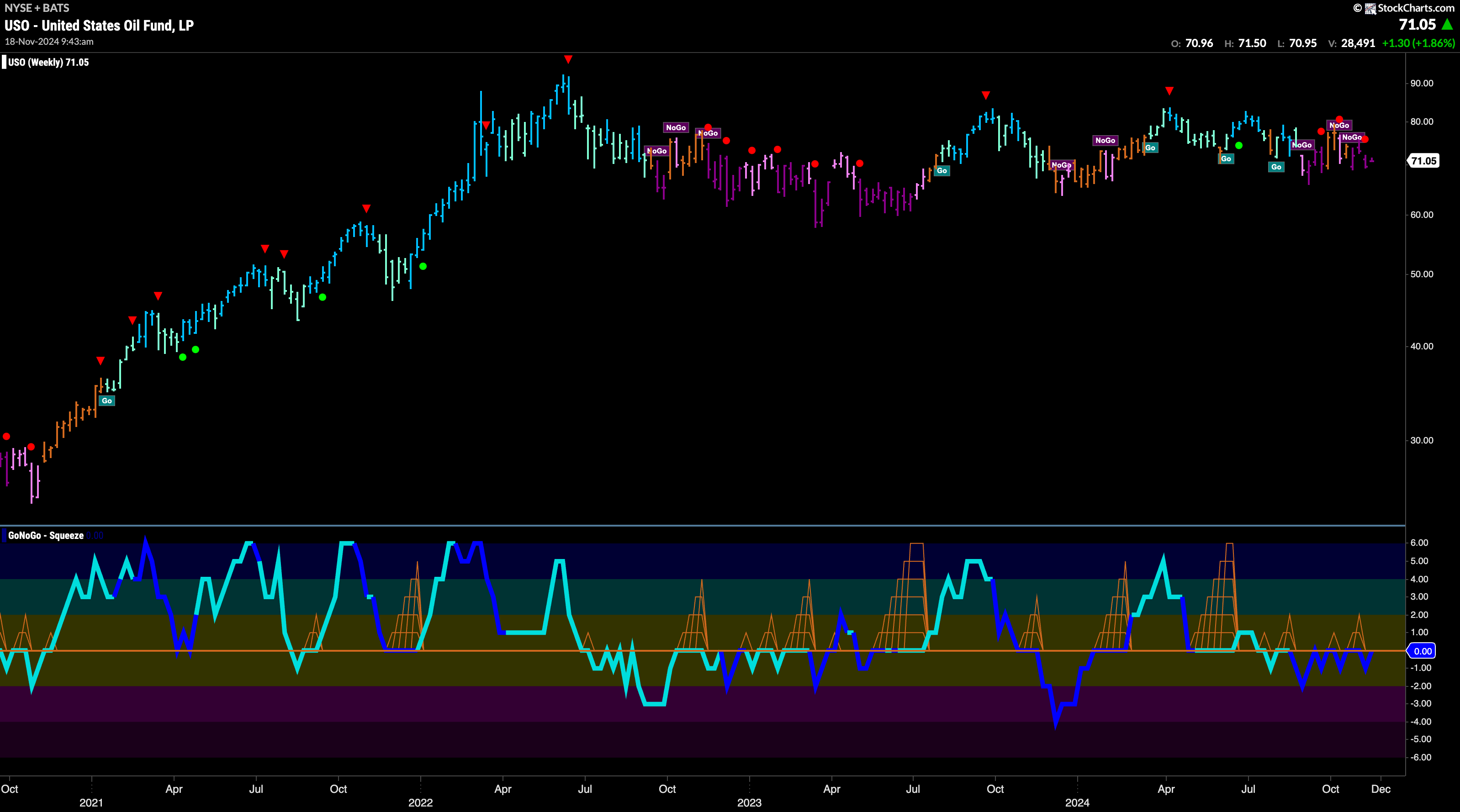This screenshot has width=1460, height=812.
Task: Click the 90.00 price axis label
Action: (x=1422, y=83)
